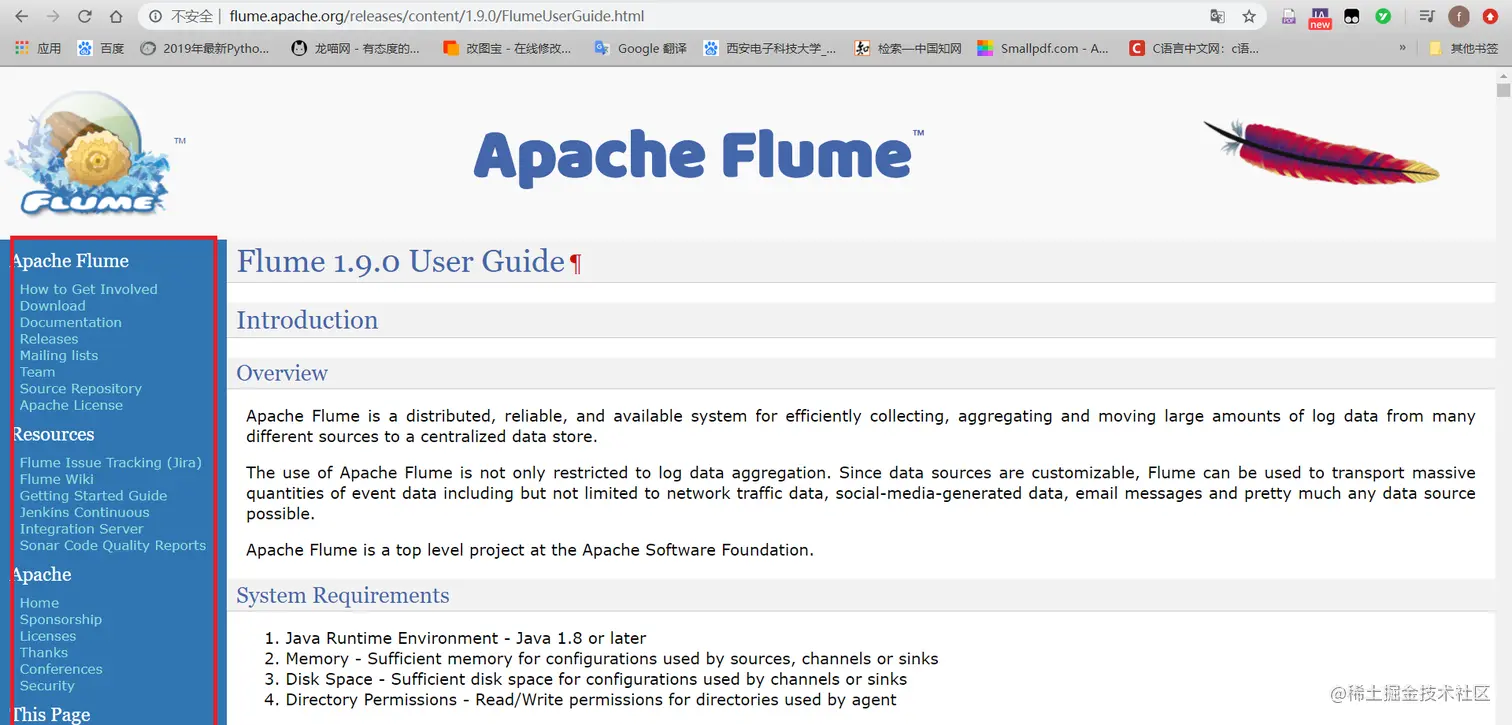
Task: Click the Disk Space list item
Action: (x=596, y=679)
